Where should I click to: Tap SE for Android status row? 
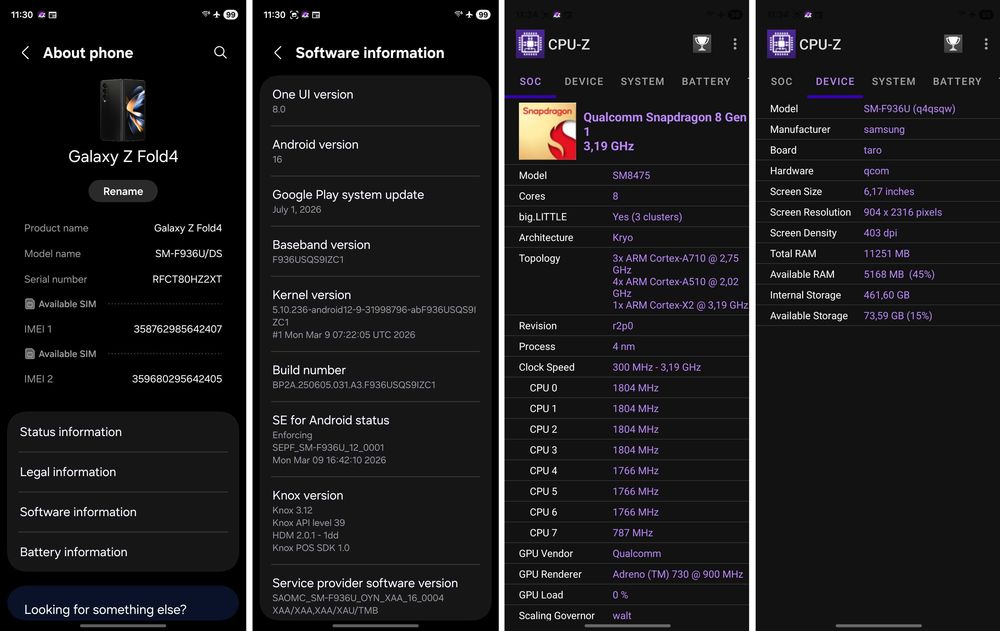[376, 439]
